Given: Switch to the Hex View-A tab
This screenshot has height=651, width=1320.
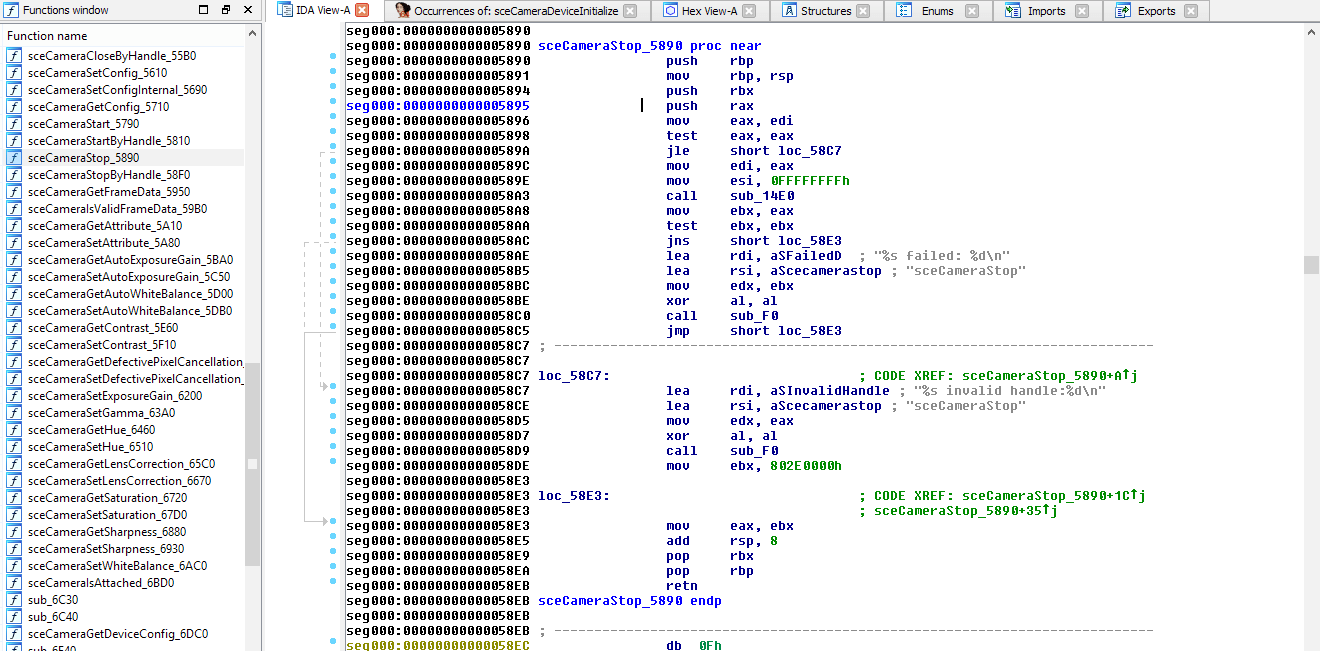Looking at the screenshot, I should pos(710,11).
